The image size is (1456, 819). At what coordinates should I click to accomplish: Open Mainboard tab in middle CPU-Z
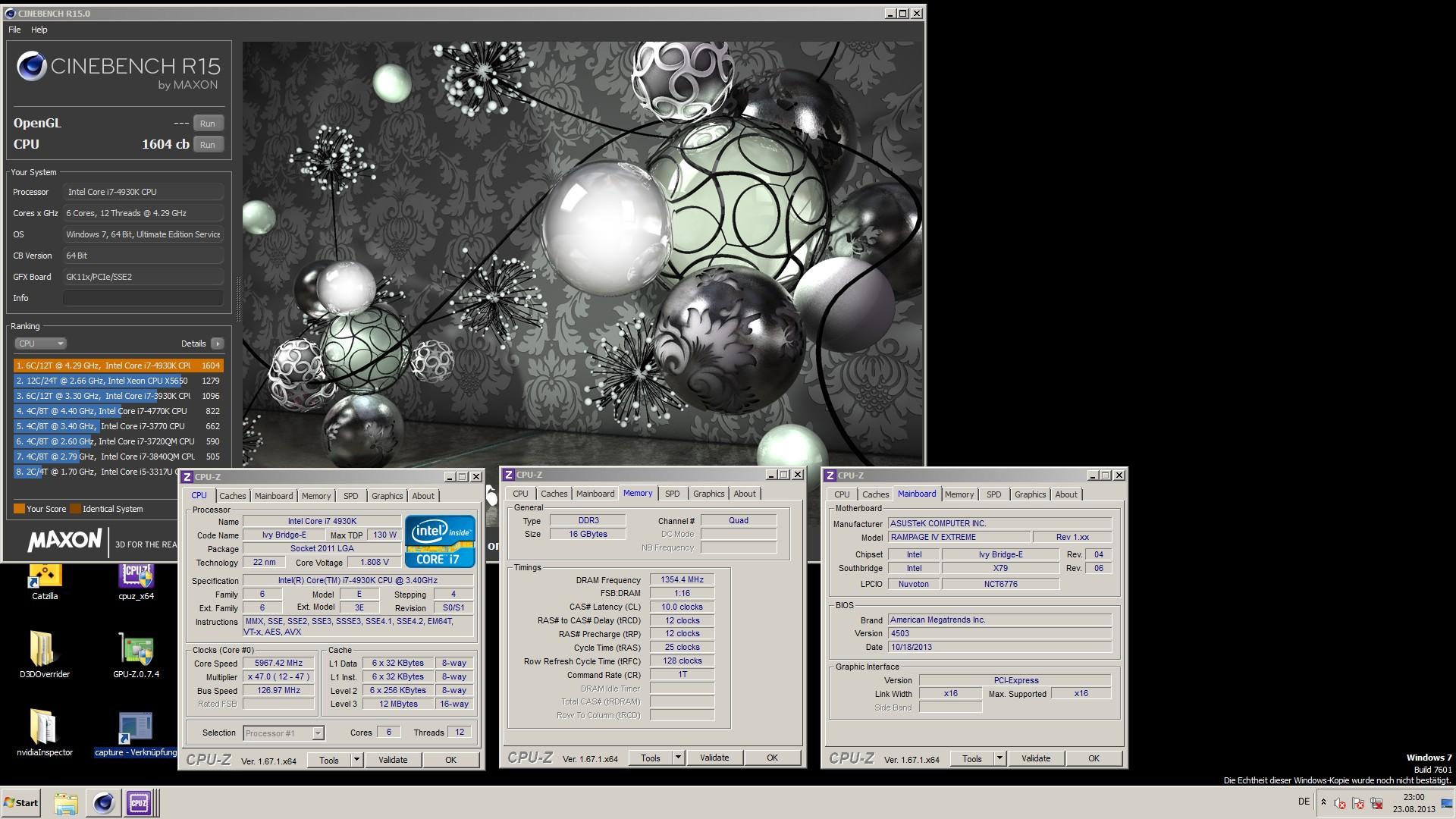595,494
